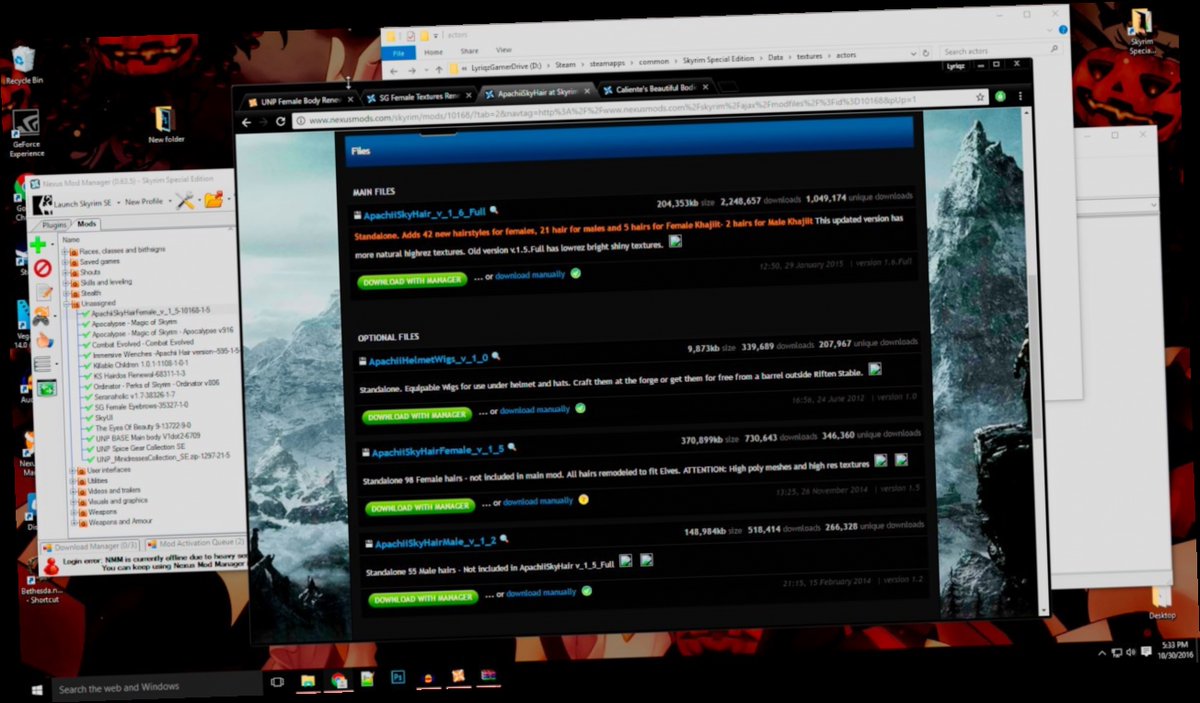Expand the Skills and leveling category
This screenshot has width=1200, height=703.
[x=67, y=283]
